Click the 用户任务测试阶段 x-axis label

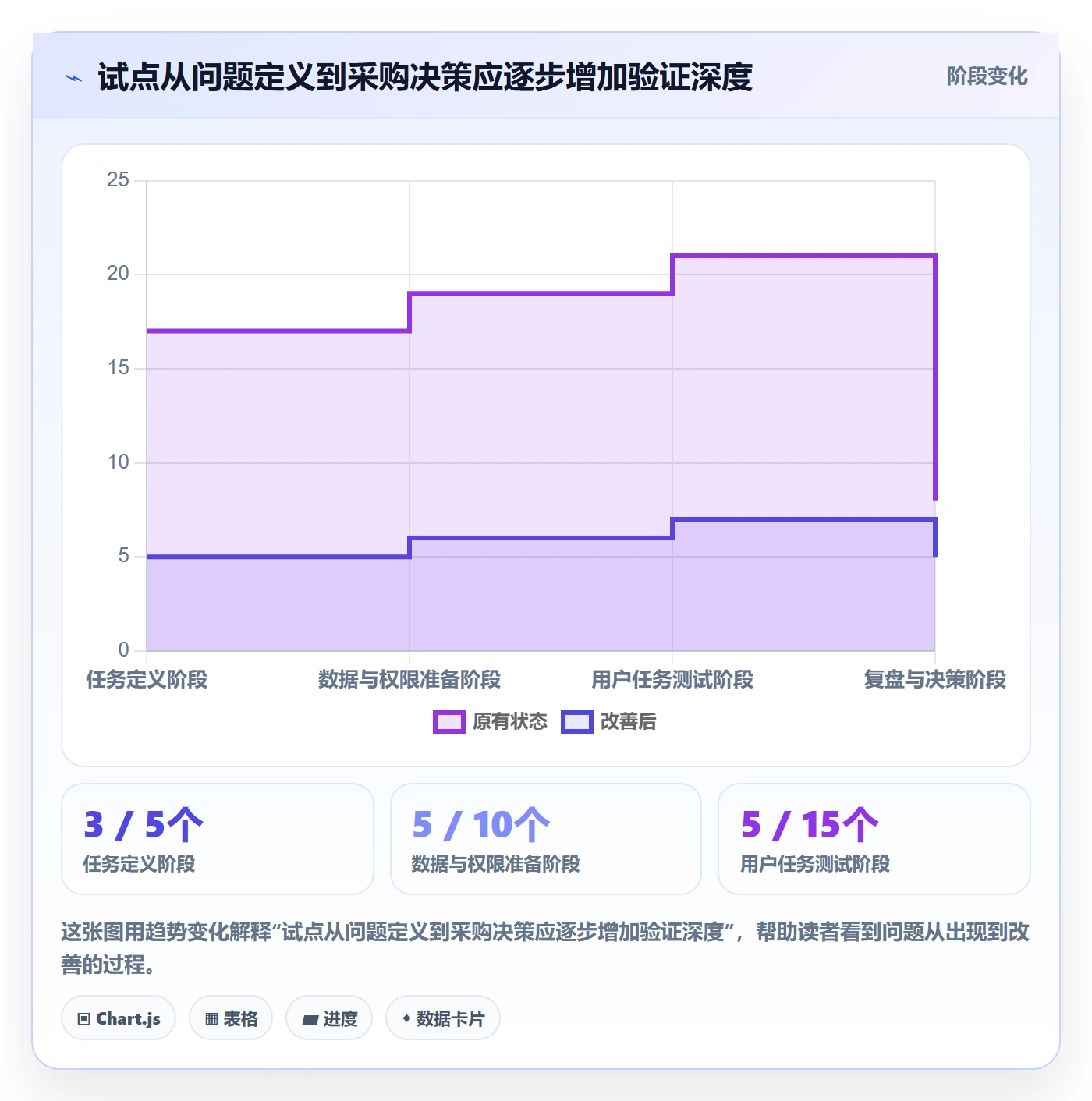tap(672, 679)
